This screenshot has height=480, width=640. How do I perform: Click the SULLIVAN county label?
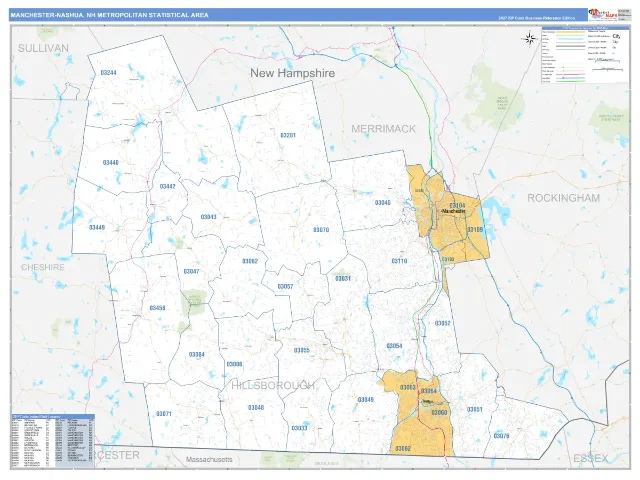pos(43,48)
